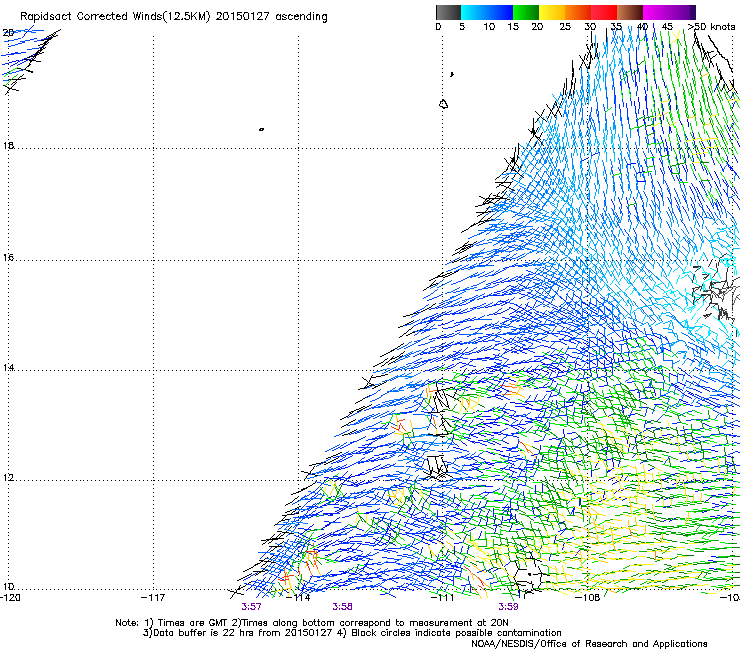The height and width of the screenshot is (650, 740).
Task: Click the -111 longitude axis label
Action: [x=442, y=598]
